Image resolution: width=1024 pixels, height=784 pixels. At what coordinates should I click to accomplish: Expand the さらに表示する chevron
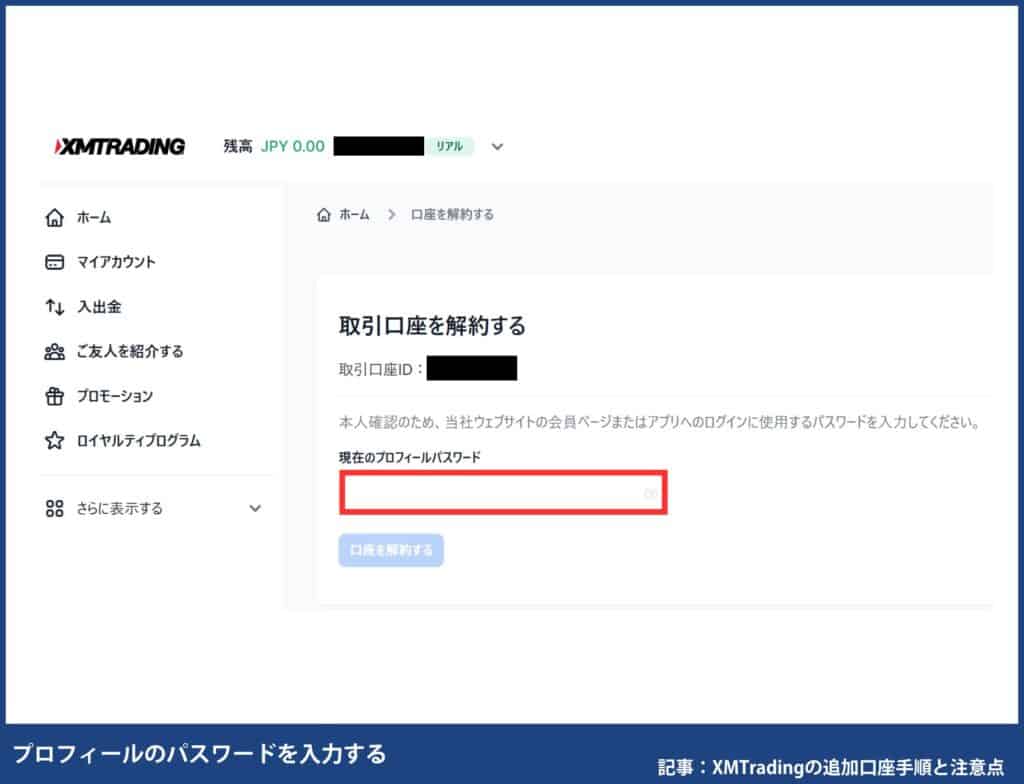click(255, 508)
